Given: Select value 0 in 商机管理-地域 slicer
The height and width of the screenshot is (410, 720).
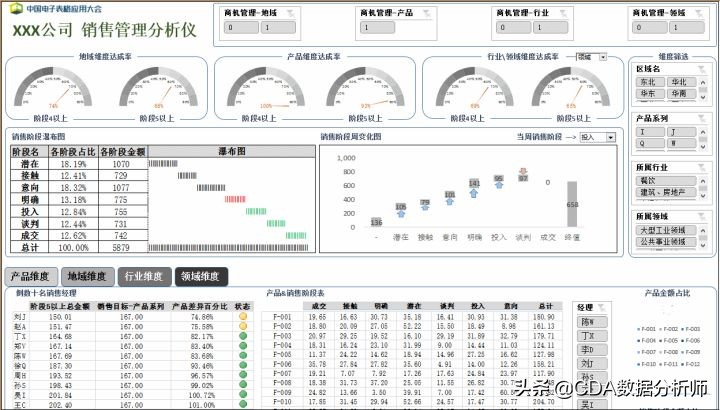Looking at the screenshot, I should point(241,28).
